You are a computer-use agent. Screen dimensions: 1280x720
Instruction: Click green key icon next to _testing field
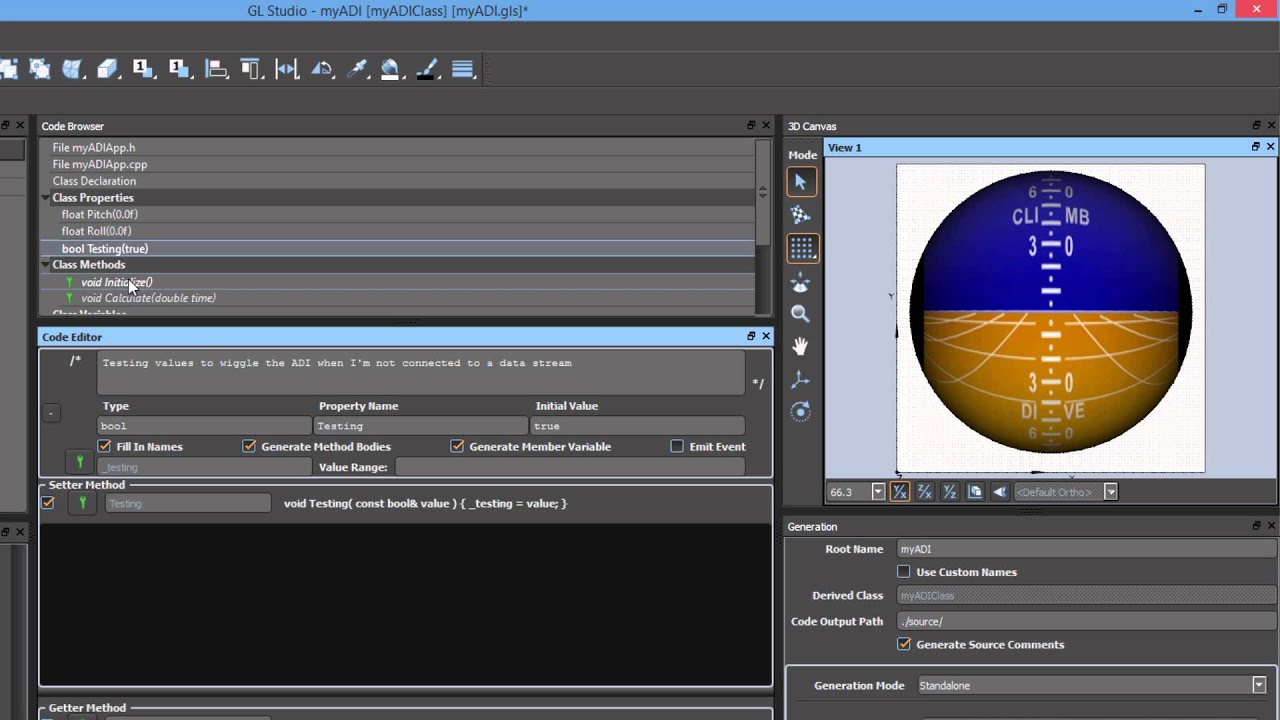pyautogui.click(x=80, y=462)
